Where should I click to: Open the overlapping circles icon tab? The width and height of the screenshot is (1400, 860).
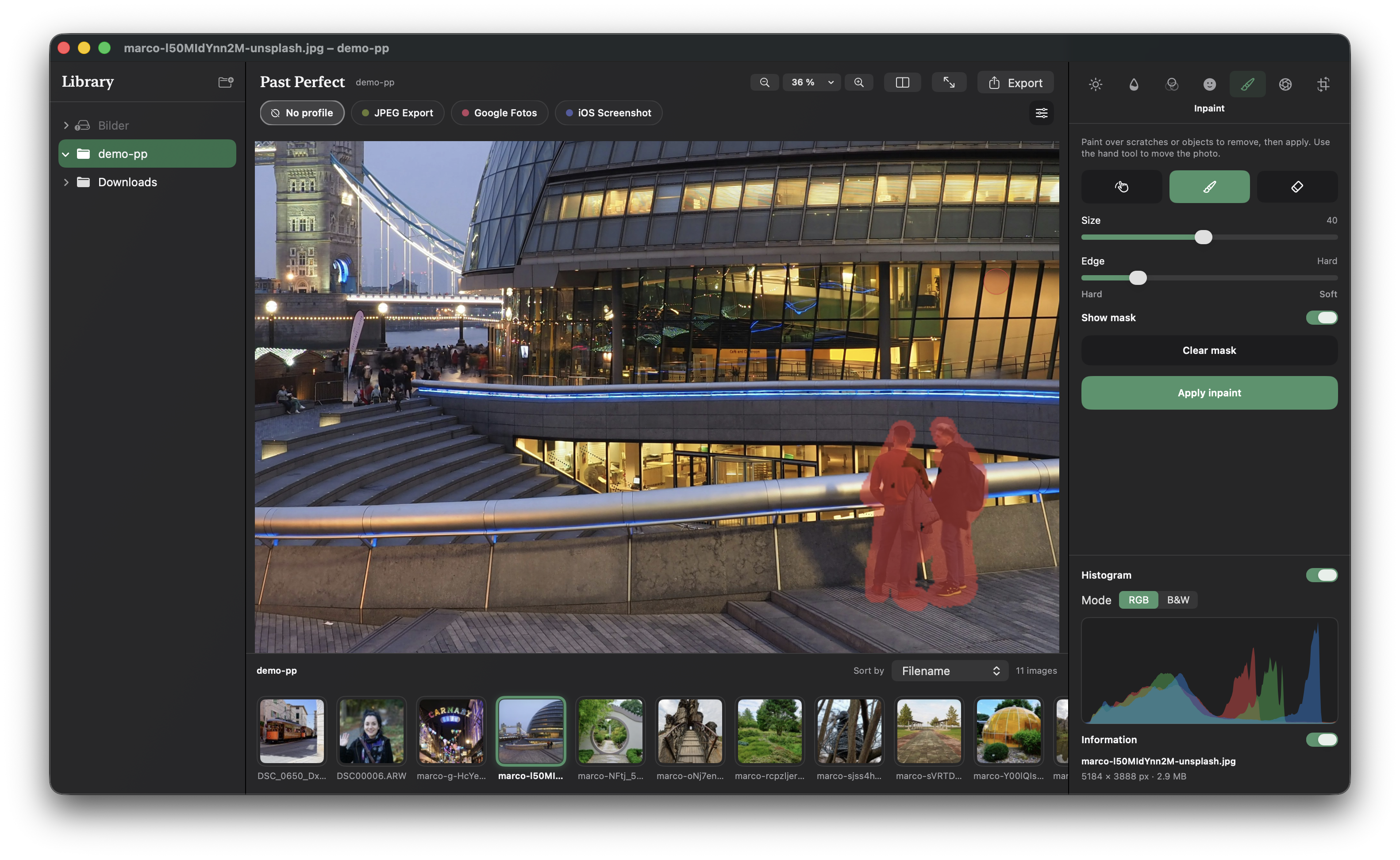1171,84
